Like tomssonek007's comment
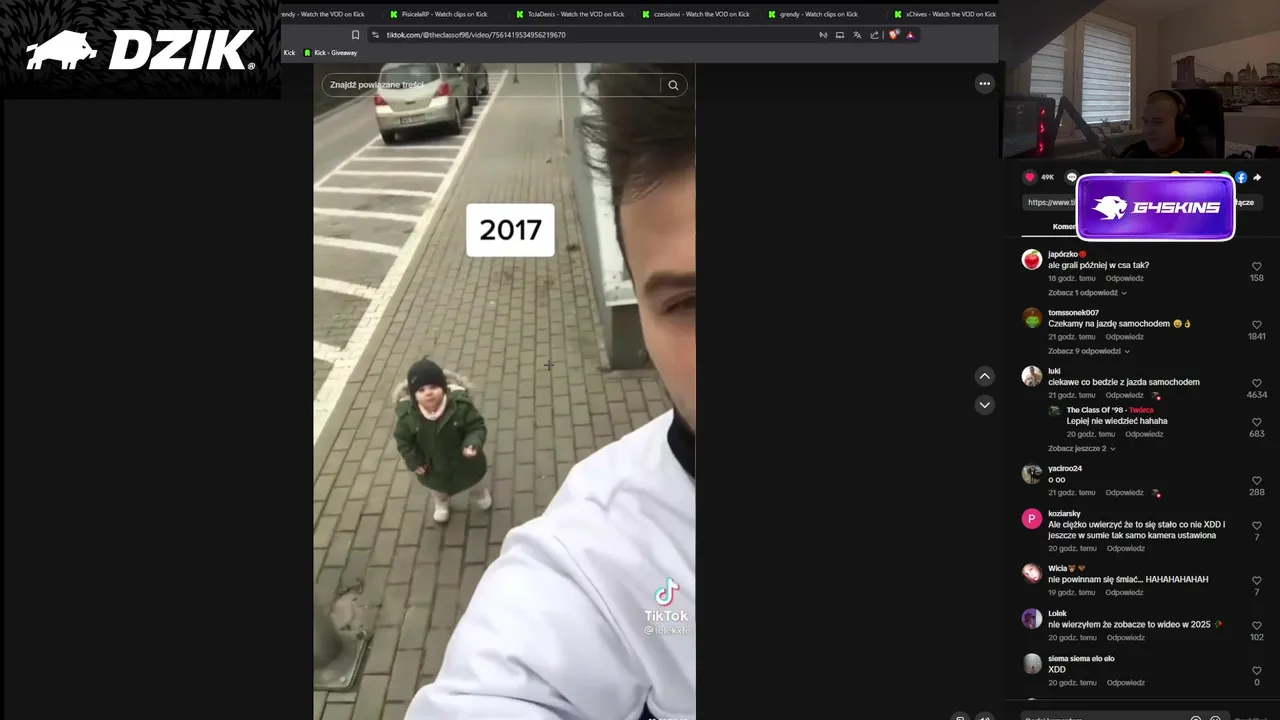The width and height of the screenshot is (1280, 720). coord(1257,325)
